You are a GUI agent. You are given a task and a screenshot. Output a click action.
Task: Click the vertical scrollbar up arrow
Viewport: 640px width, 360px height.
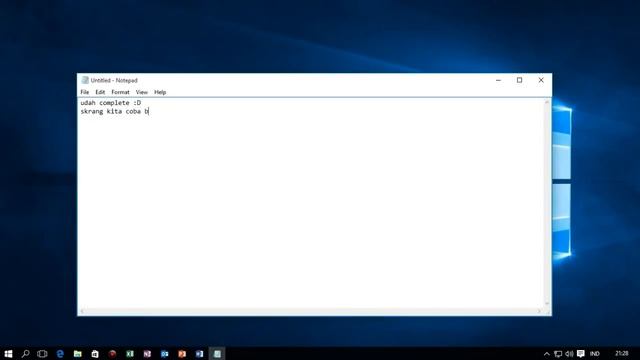tap(547, 102)
